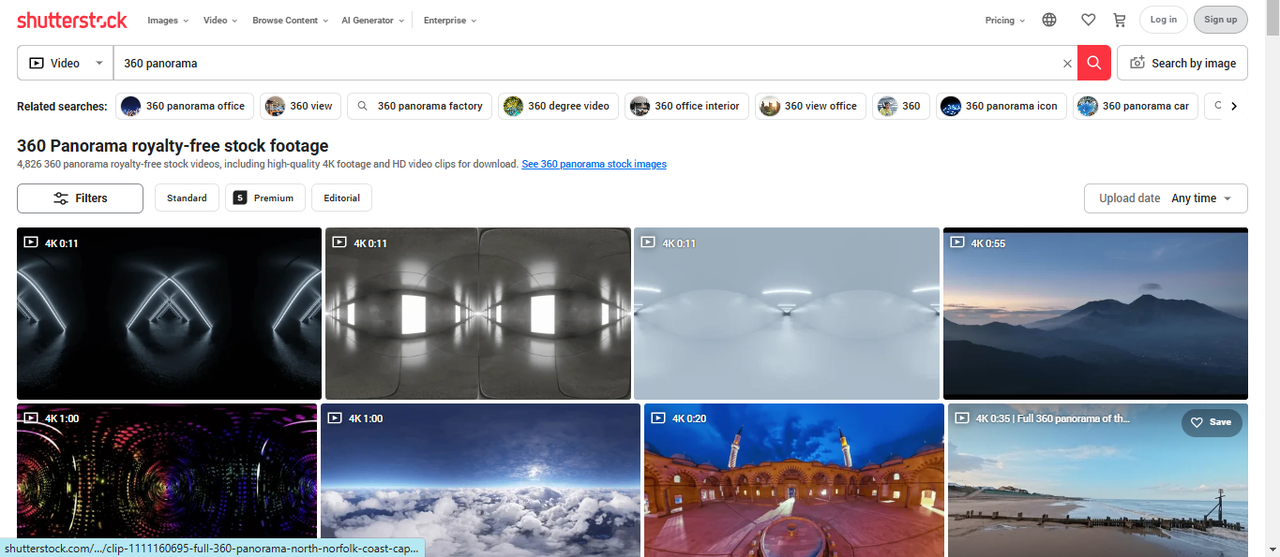Open the Upload date Any time dropdown
This screenshot has height=557, width=1280.
[1166, 198]
